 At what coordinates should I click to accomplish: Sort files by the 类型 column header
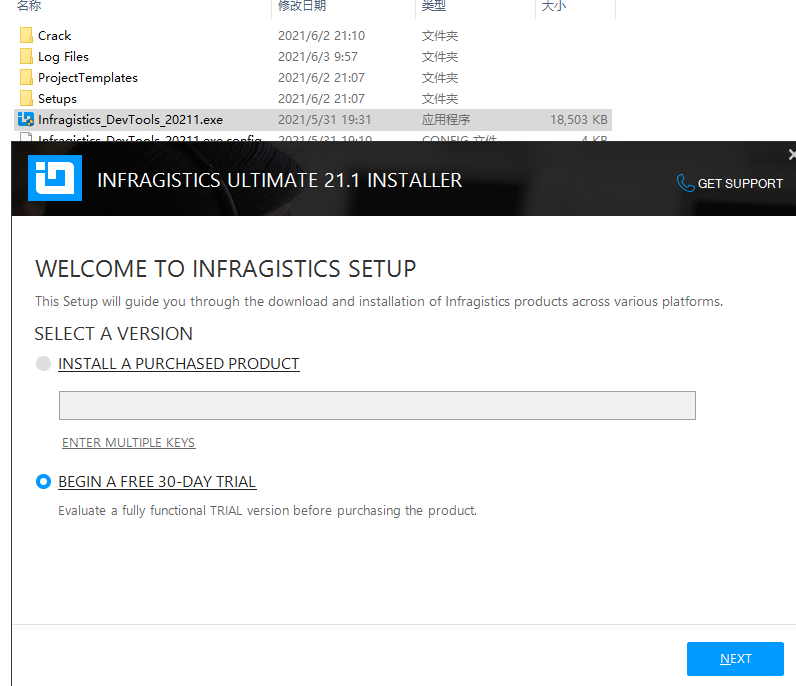coord(434,6)
